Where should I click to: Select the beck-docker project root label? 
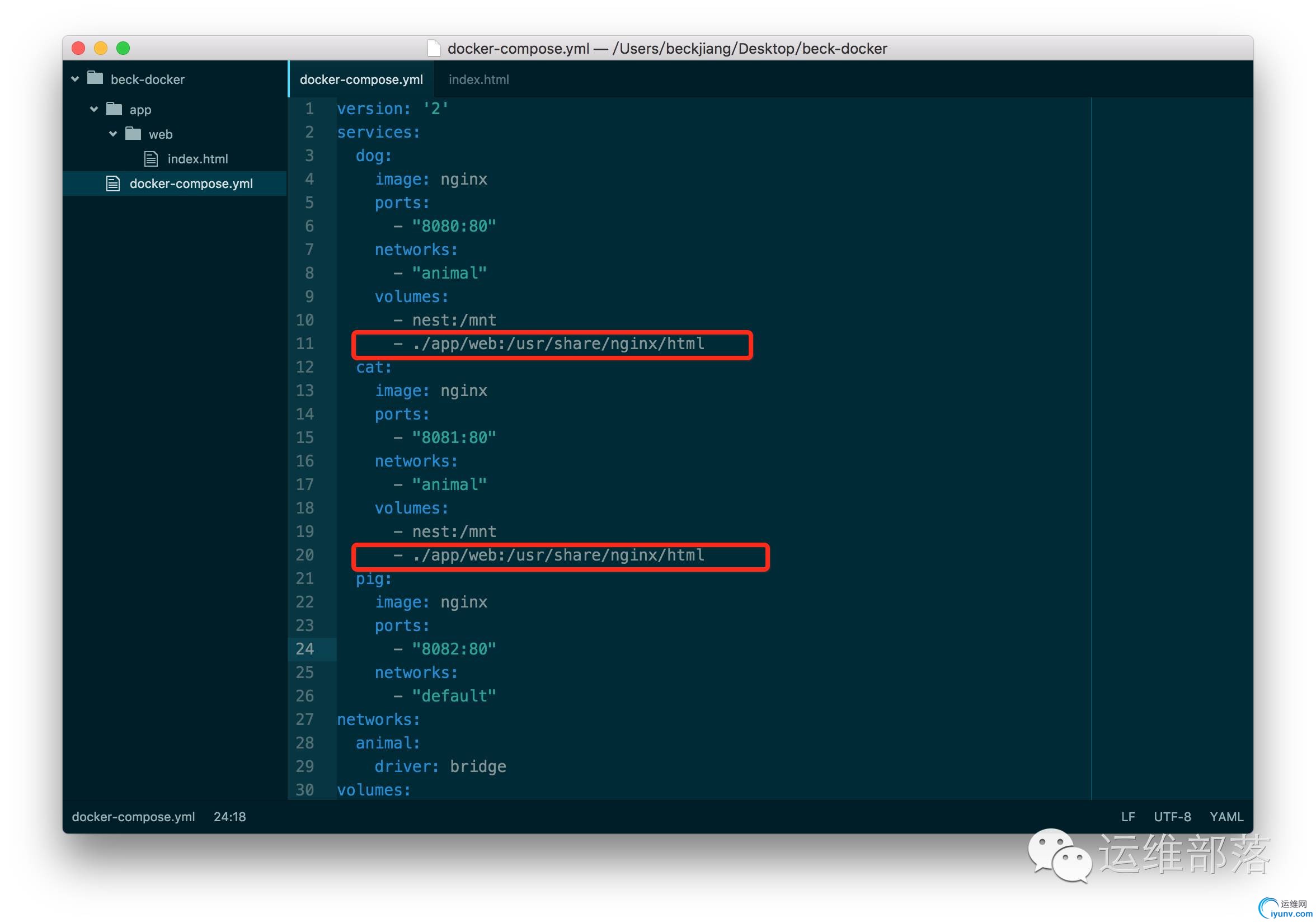tap(147, 79)
